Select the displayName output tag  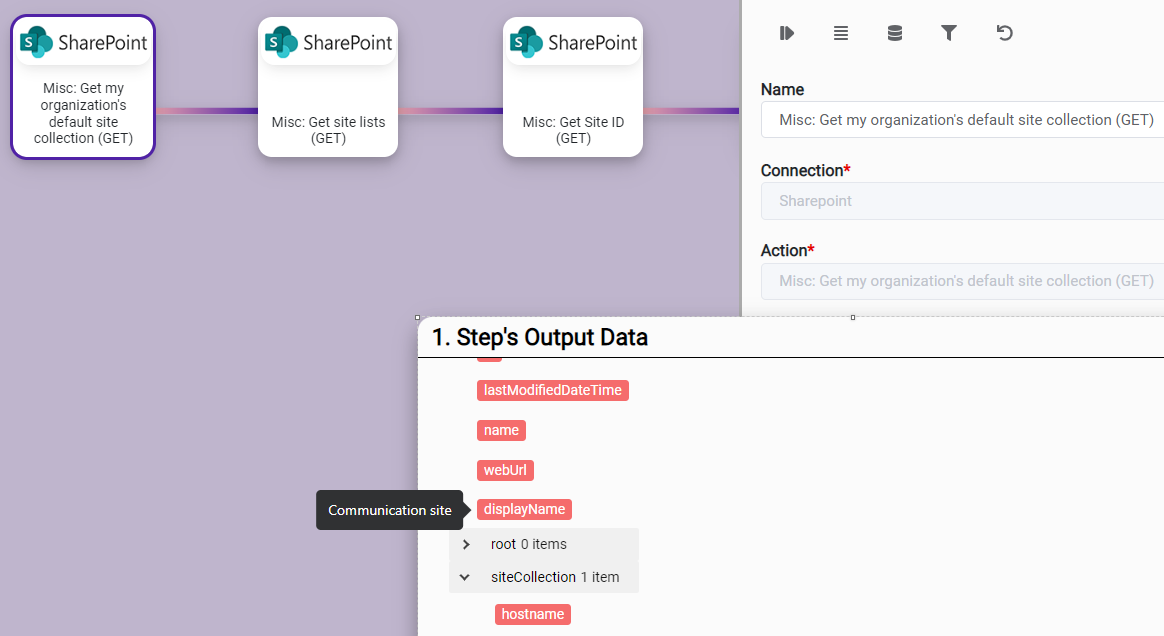[x=524, y=509]
